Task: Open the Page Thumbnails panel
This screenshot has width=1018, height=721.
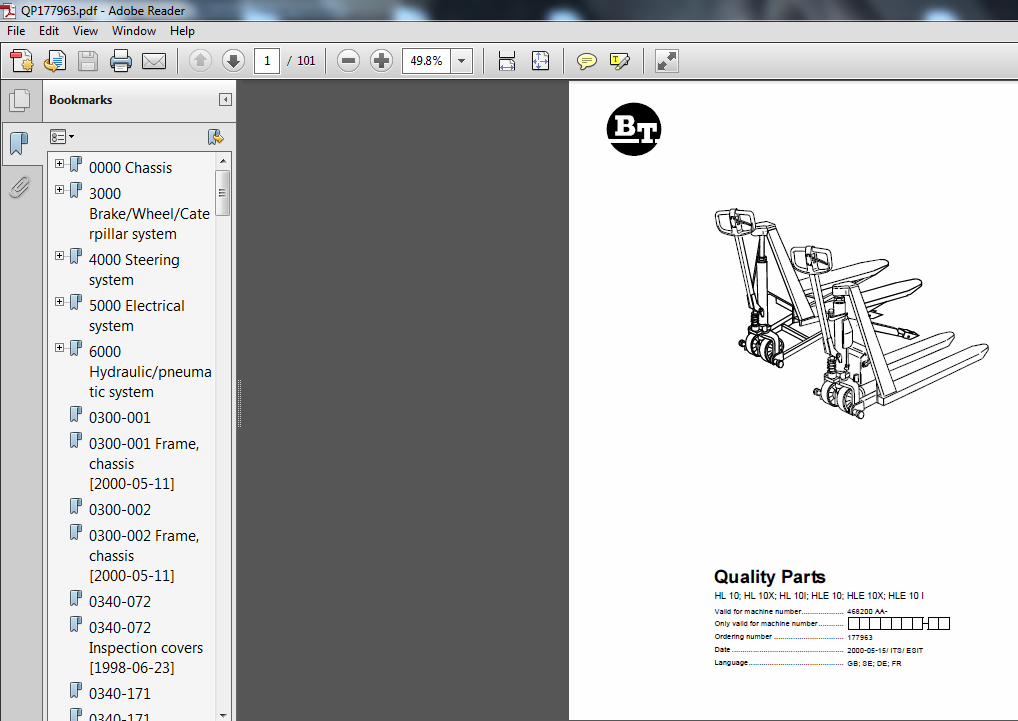Action: [20, 100]
